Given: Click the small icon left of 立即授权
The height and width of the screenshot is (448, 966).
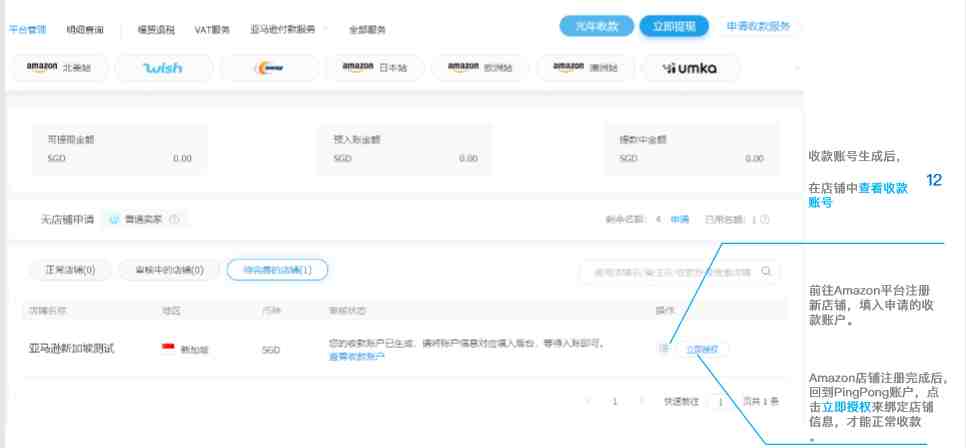Looking at the screenshot, I should pos(664,349).
